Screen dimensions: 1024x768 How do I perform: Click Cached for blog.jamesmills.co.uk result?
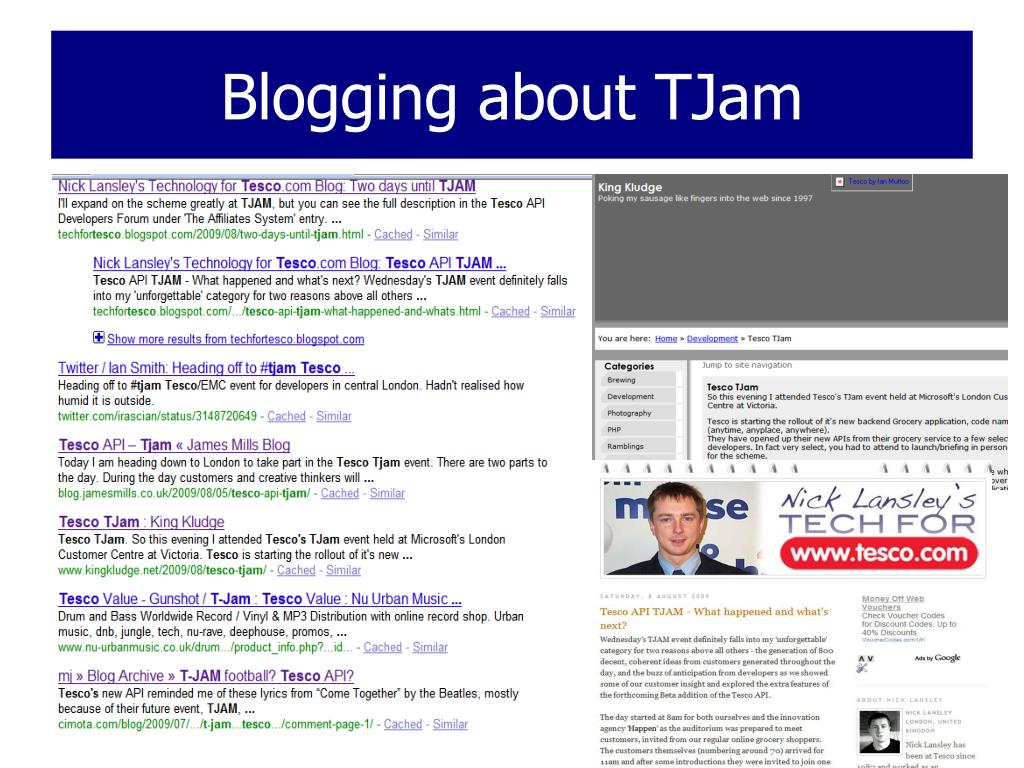[340, 493]
